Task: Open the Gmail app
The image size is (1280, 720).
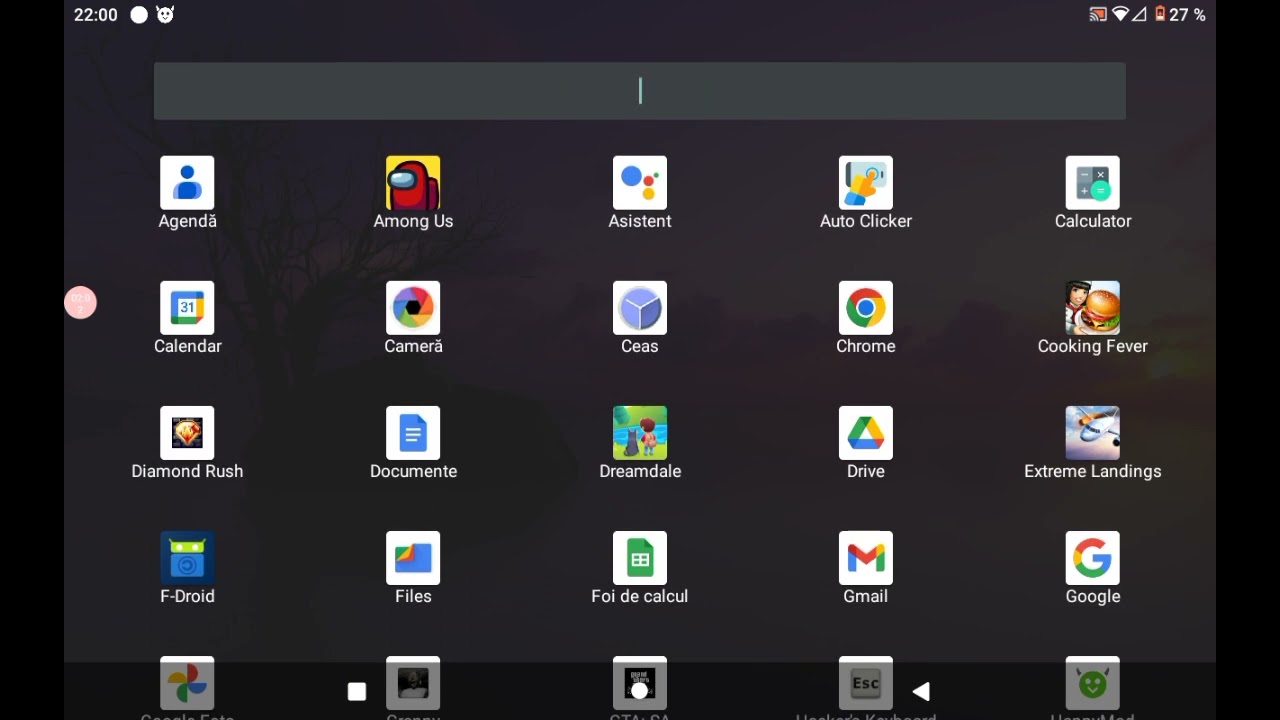Action: 866,558
